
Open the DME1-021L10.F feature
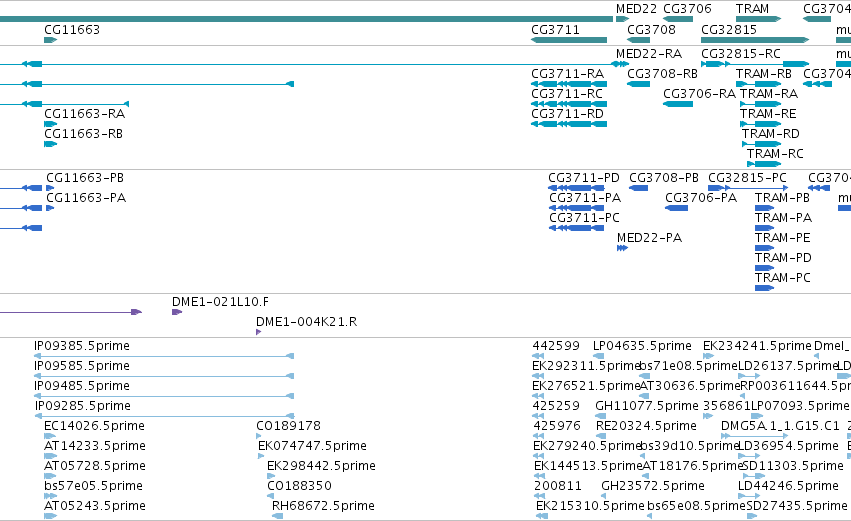point(220,302)
